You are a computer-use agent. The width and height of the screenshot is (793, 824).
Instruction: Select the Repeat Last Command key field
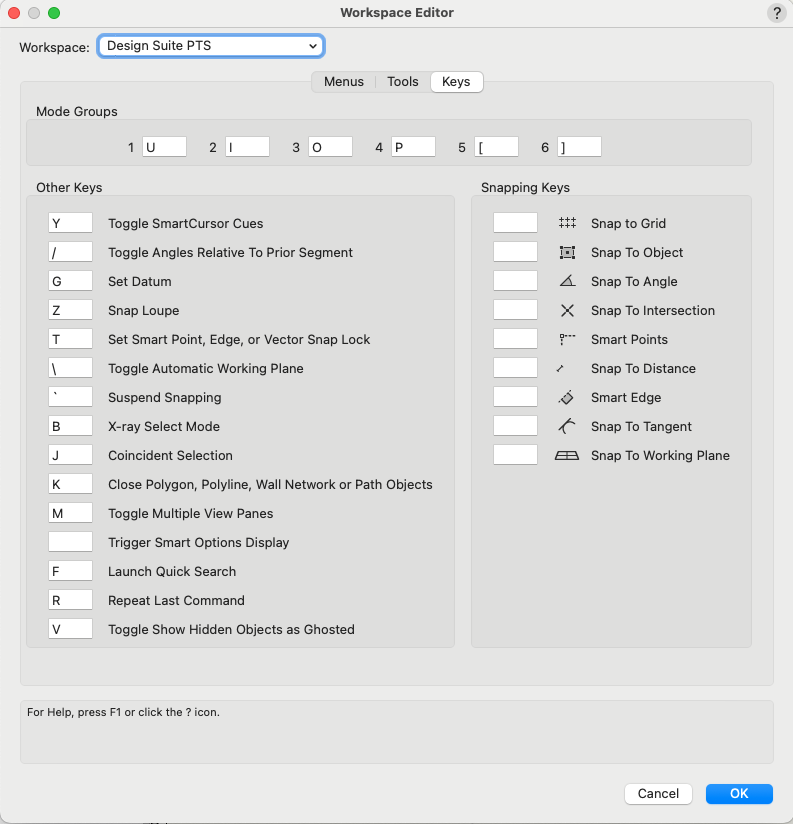70,600
